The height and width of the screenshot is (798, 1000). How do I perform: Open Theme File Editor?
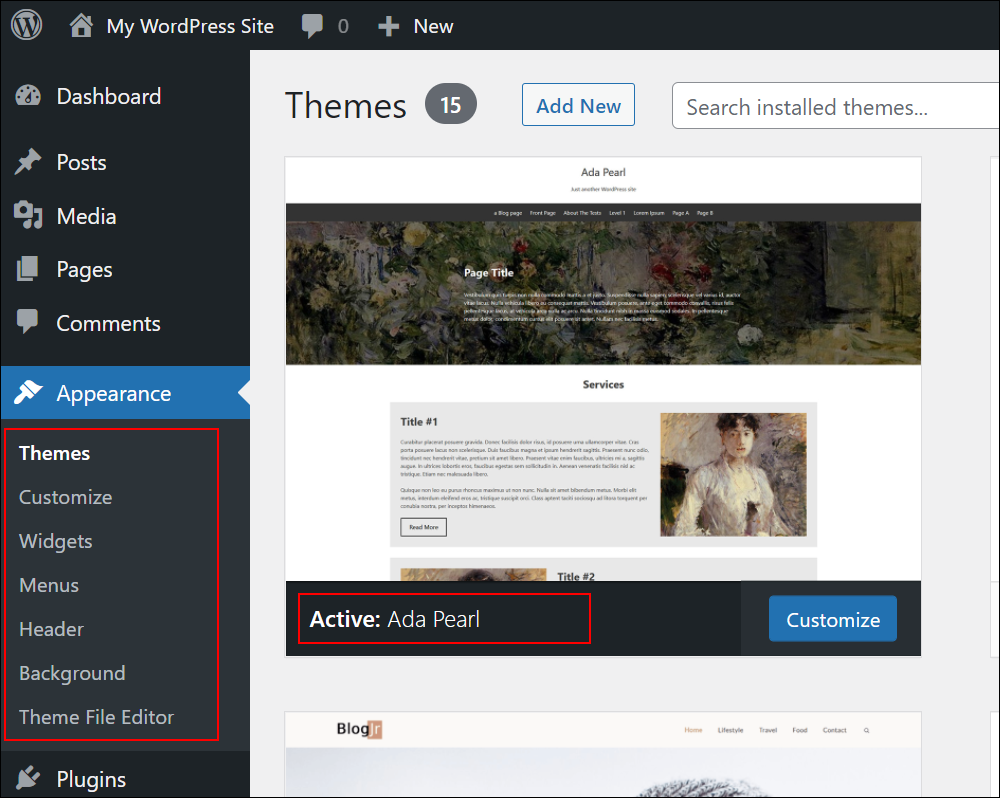coord(96,717)
